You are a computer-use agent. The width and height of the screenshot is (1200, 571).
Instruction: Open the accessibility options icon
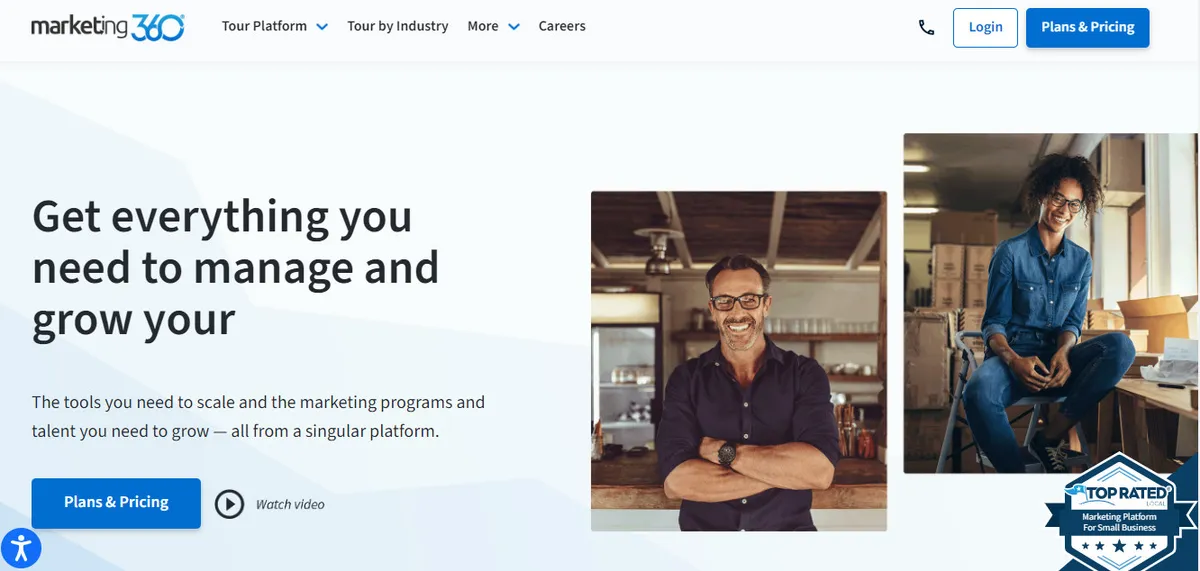(x=21, y=548)
